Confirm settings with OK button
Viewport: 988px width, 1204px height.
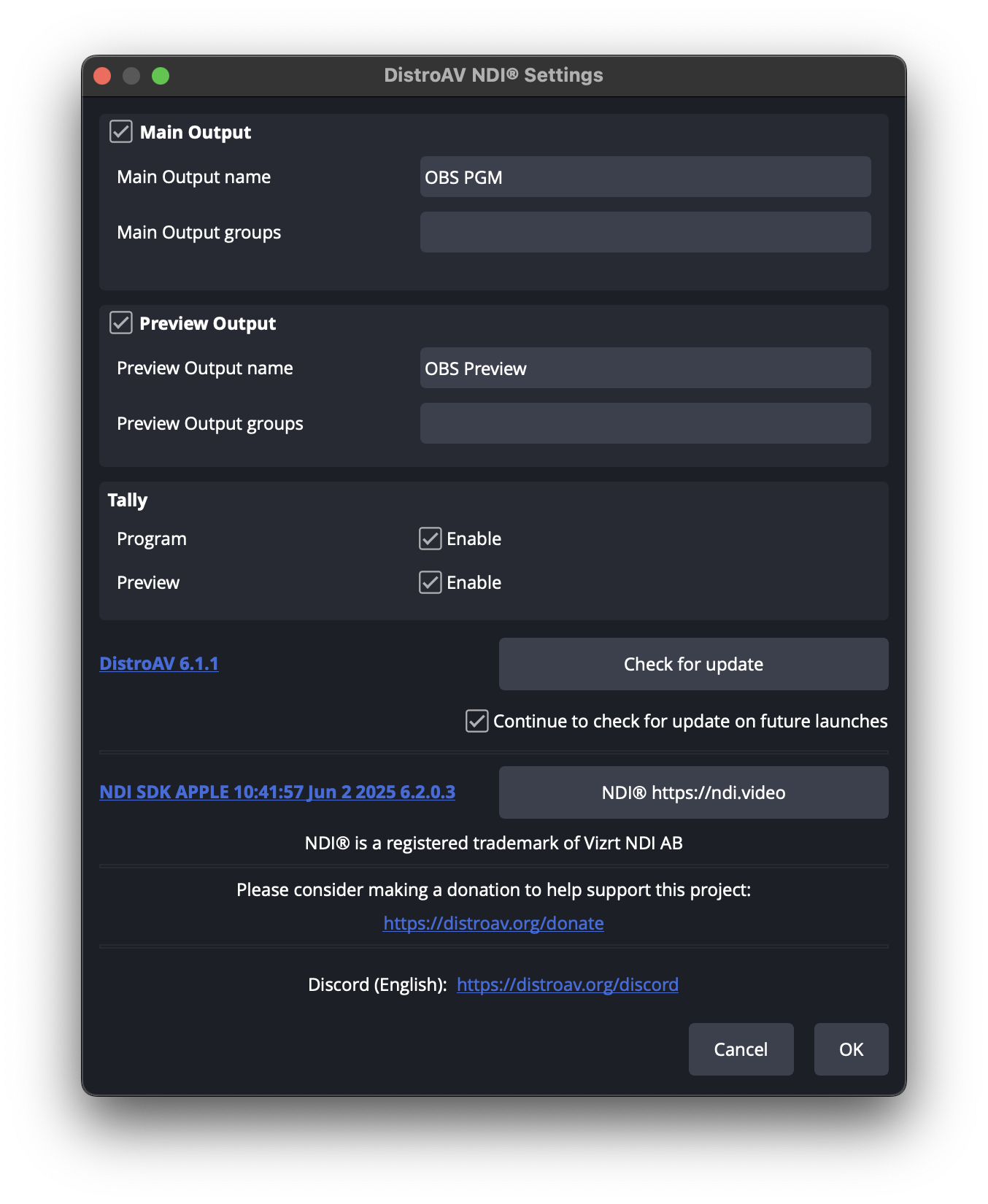(x=851, y=1049)
